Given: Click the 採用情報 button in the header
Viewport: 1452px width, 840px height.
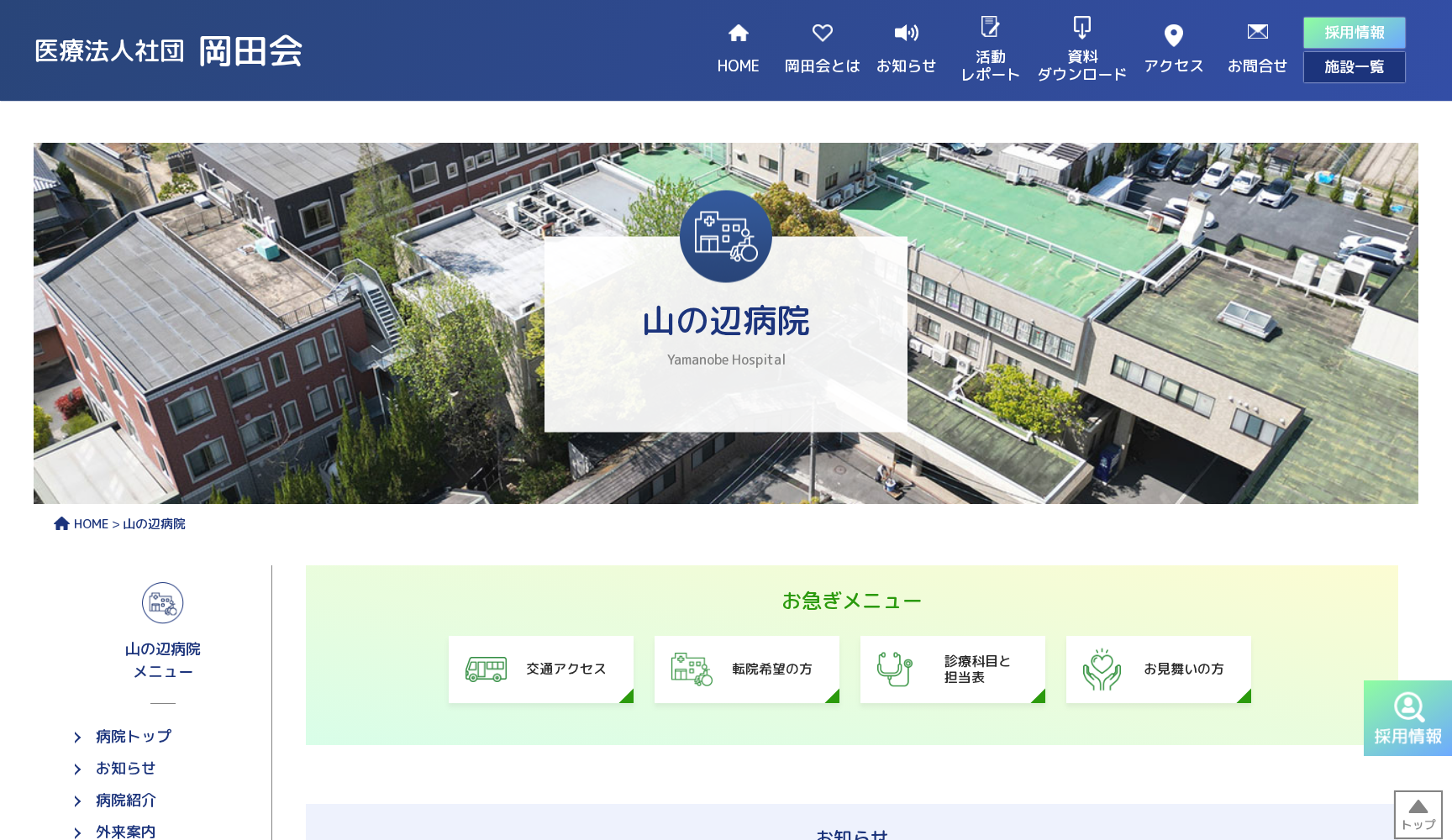Looking at the screenshot, I should (1354, 33).
